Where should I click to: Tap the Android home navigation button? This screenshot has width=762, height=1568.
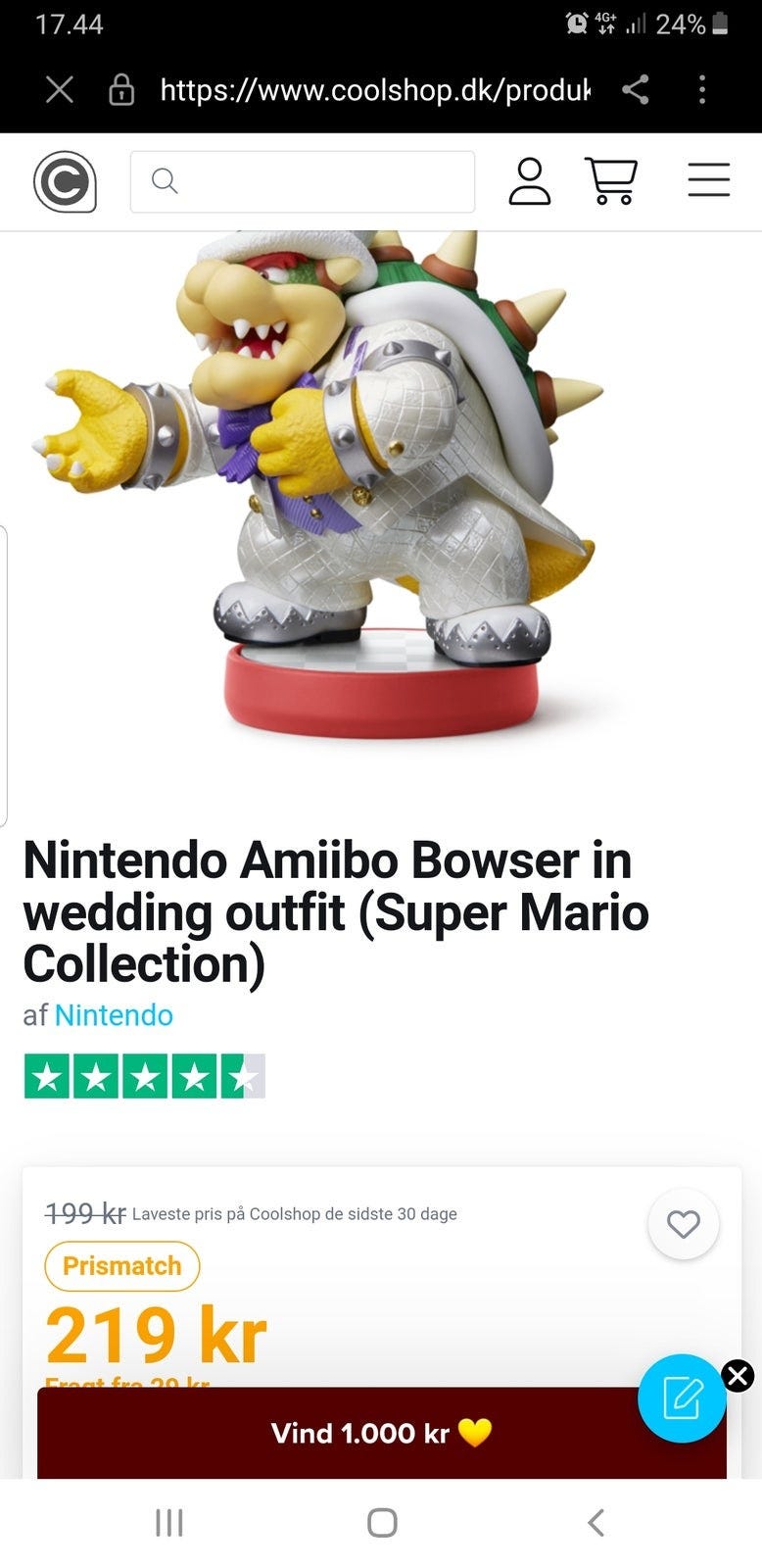tap(382, 1523)
